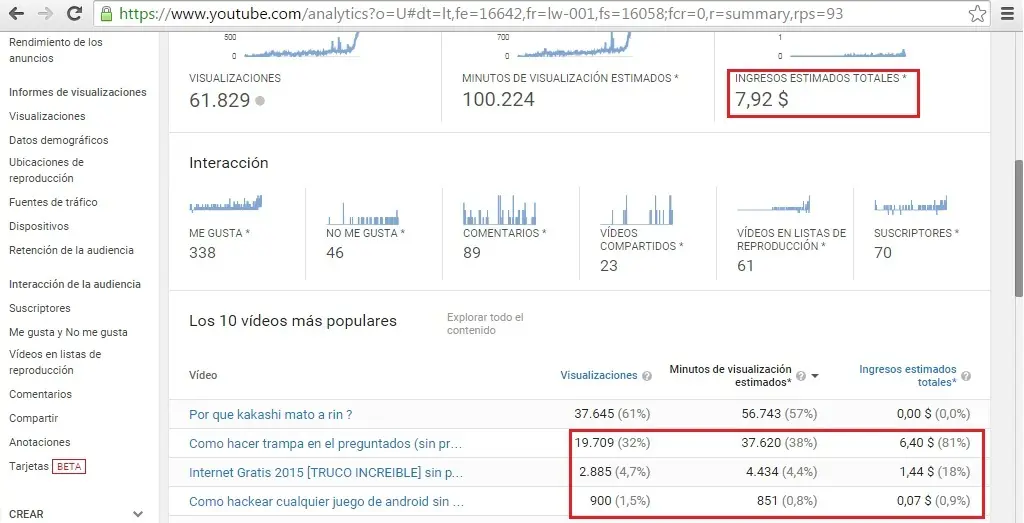Click the NO ME GUSTA count 46
This screenshot has height=523, width=1024.
335,253
